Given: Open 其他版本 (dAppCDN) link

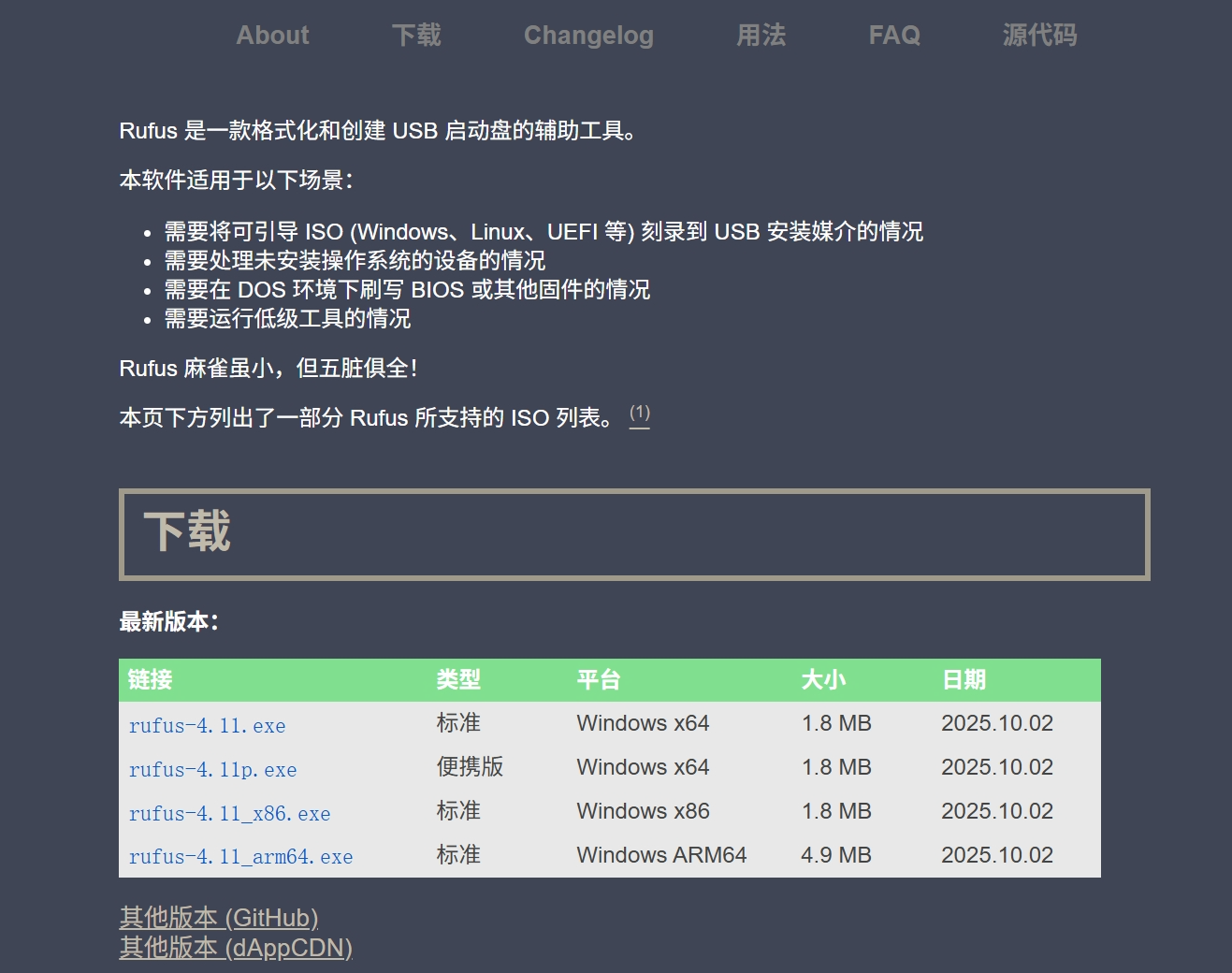Looking at the screenshot, I should coord(236,948).
